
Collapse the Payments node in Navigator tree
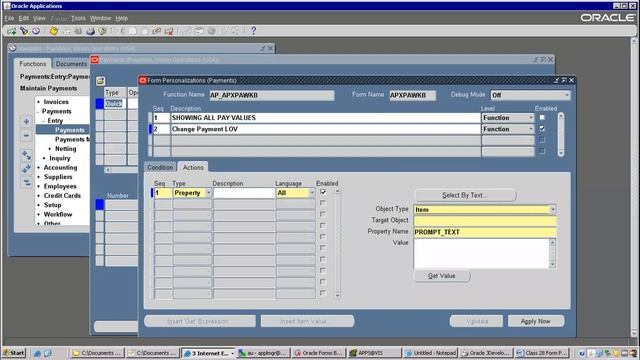(x=39, y=111)
